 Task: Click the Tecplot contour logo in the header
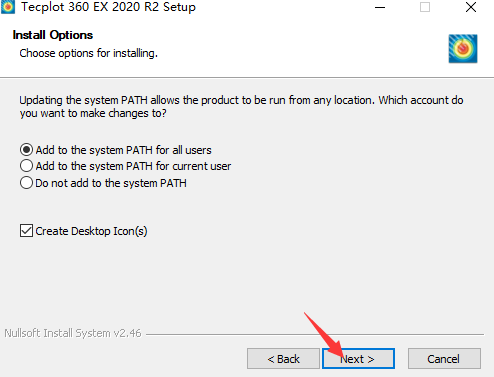click(463, 49)
